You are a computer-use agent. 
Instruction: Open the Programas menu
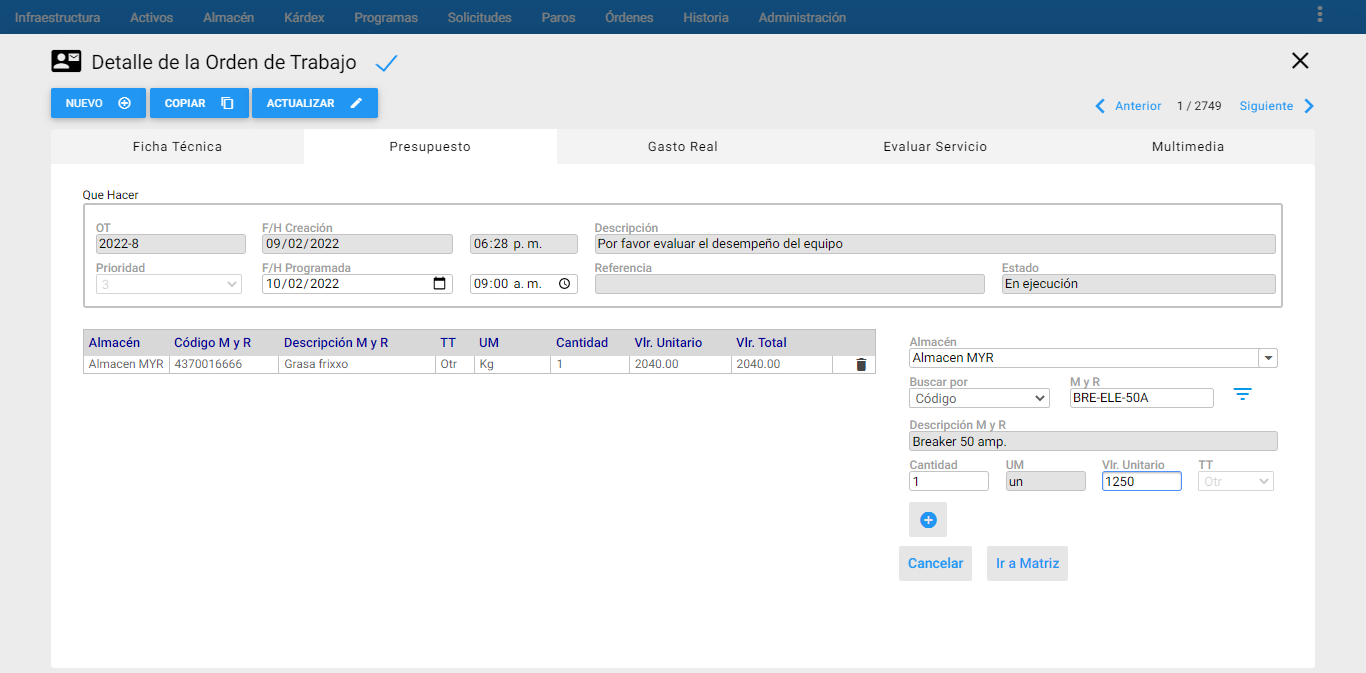(386, 17)
